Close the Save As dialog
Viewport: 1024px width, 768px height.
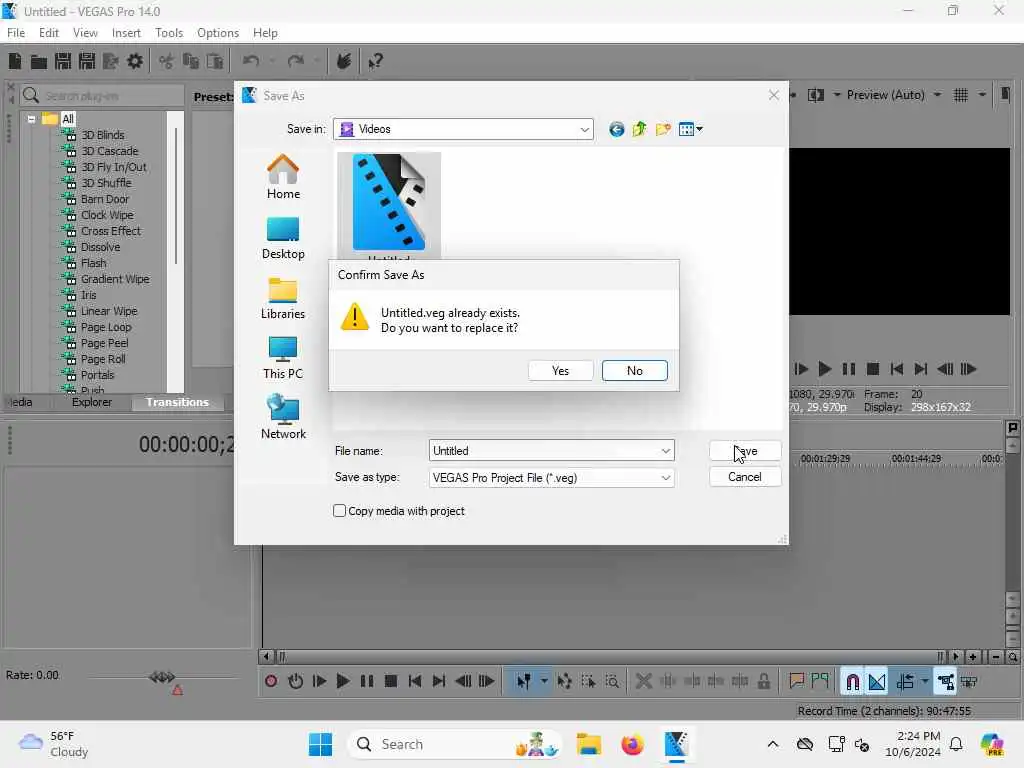[774, 95]
